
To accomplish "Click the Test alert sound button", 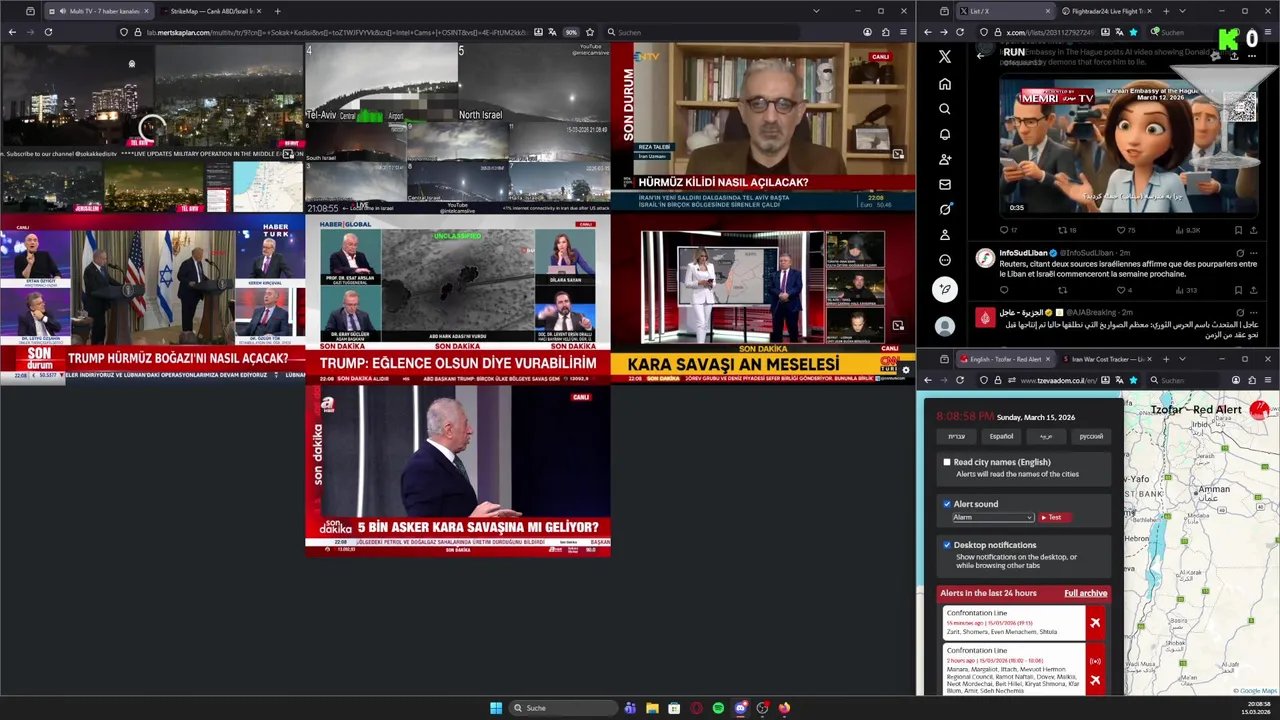I will 1054,517.
